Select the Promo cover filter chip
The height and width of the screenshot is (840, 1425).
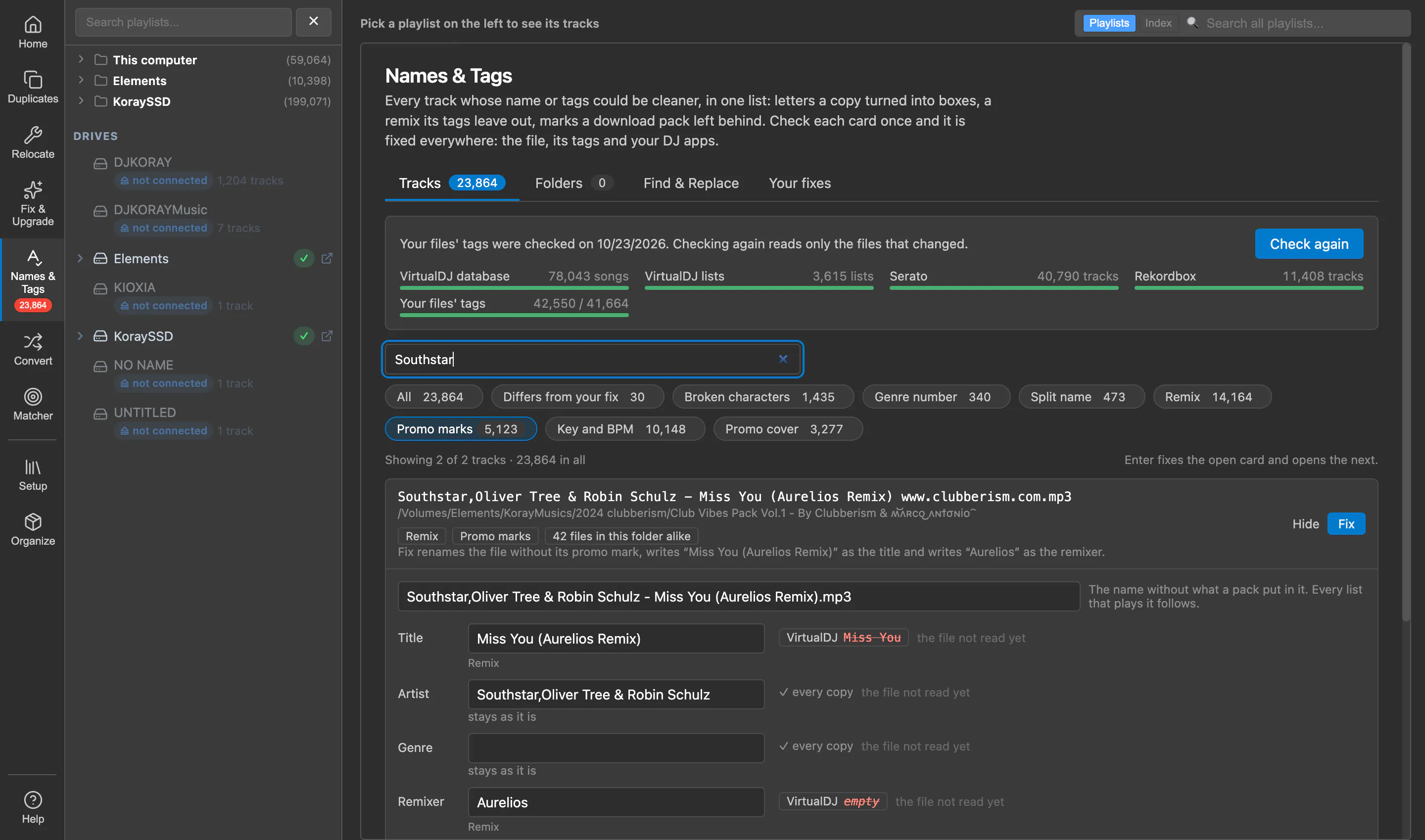pyautogui.click(x=788, y=428)
